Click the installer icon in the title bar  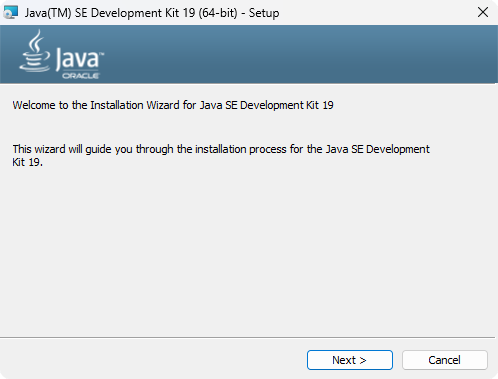click(x=10, y=13)
